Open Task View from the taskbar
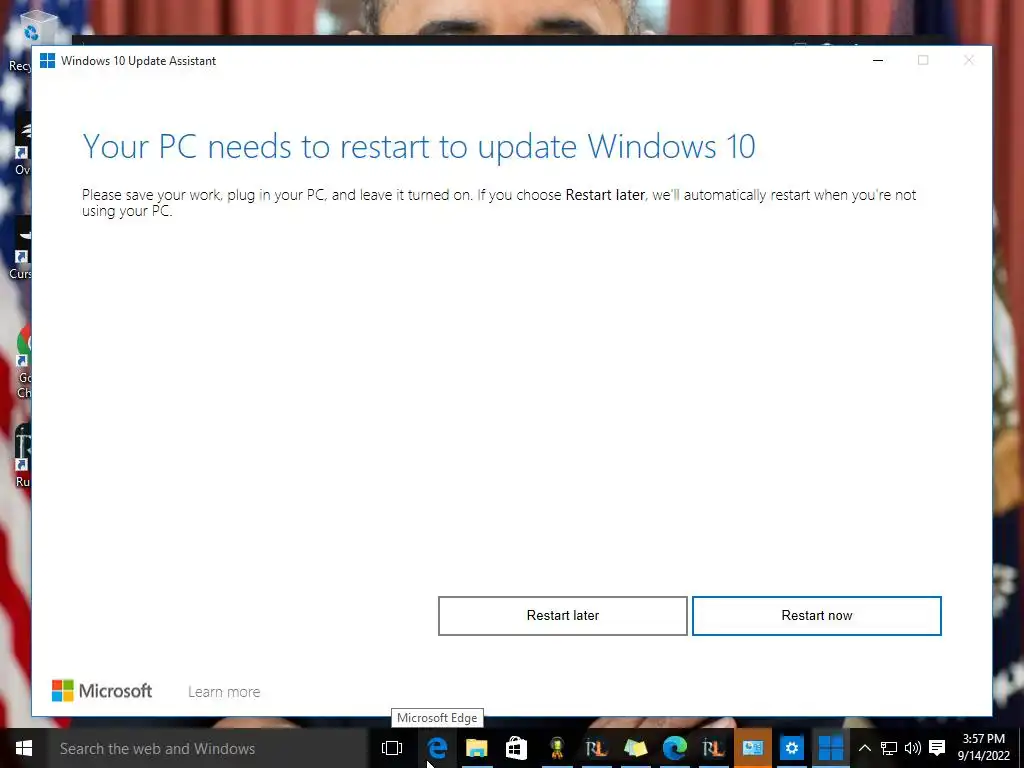Viewport: 1024px width, 768px height. 392,748
